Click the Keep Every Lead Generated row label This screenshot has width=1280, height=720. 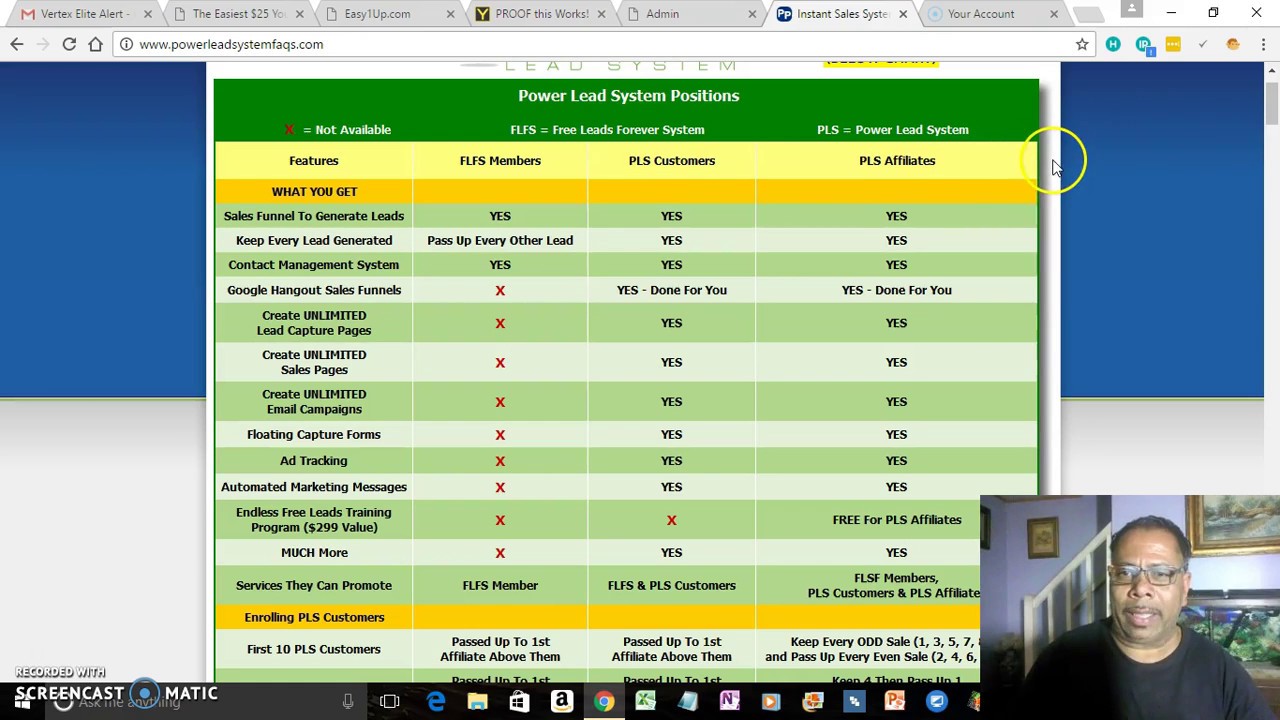pyautogui.click(x=314, y=241)
